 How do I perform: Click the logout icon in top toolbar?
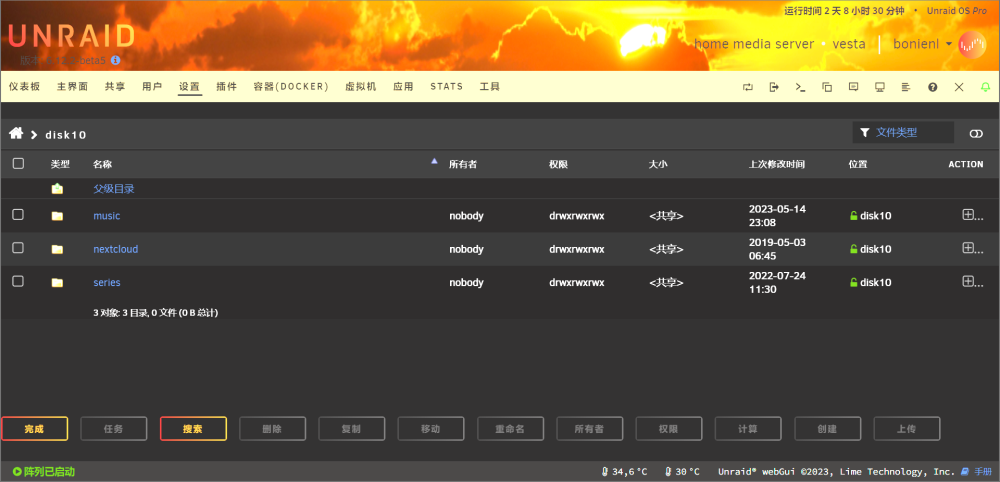click(774, 87)
